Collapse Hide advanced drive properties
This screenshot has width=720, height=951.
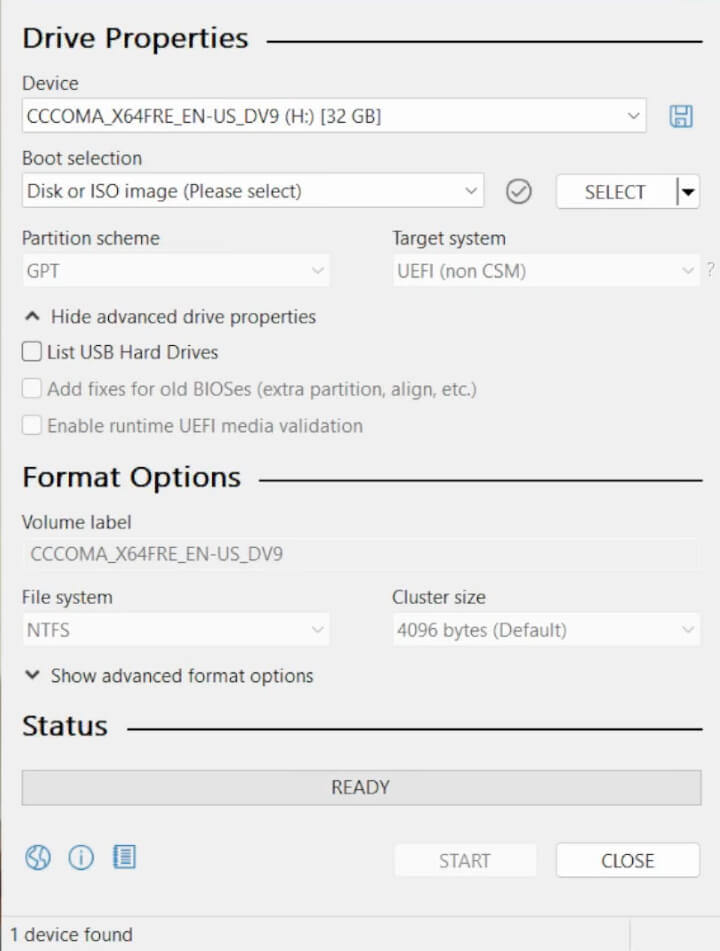[x=170, y=317]
